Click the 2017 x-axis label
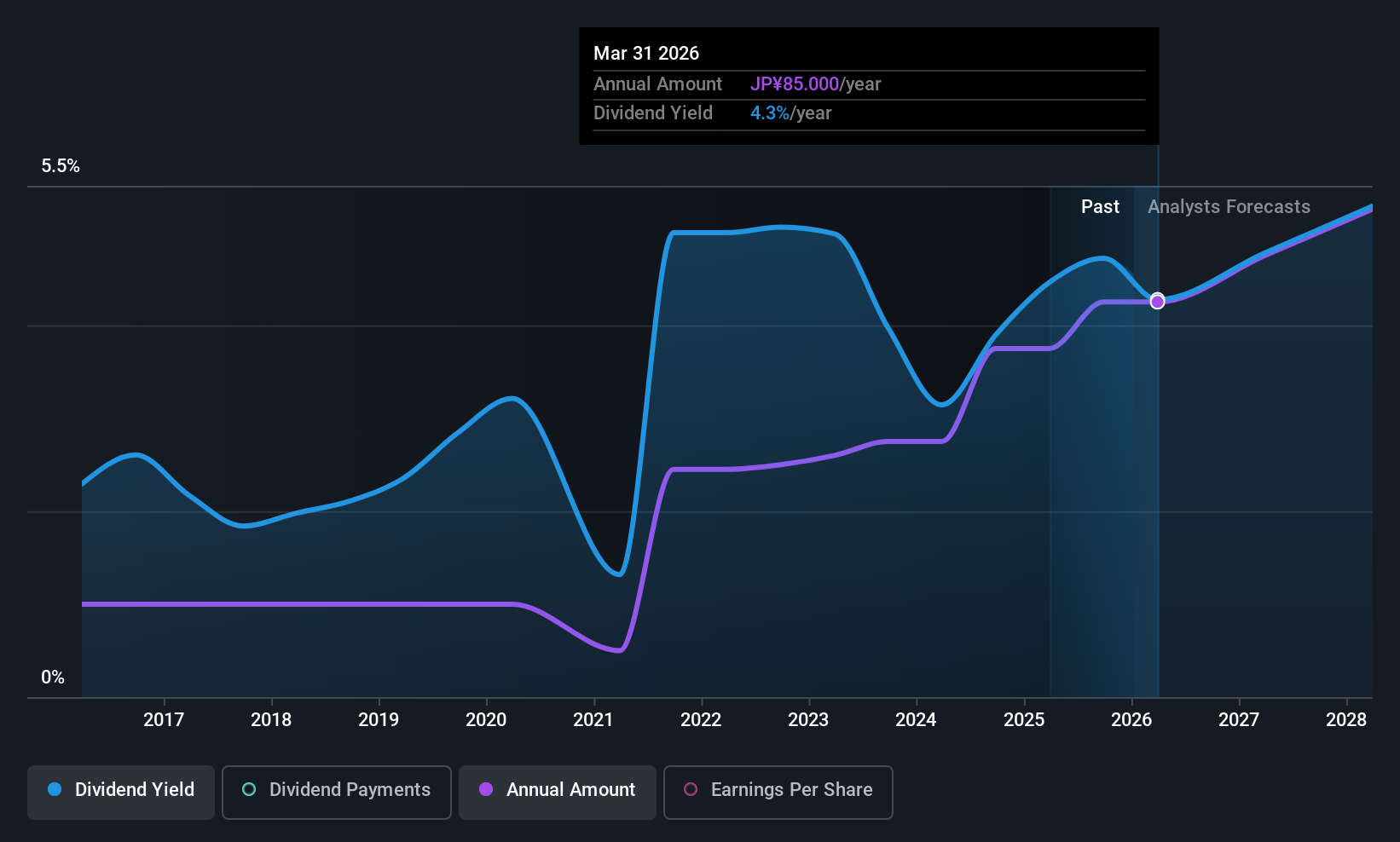Image resolution: width=1400 pixels, height=842 pixels. pyautogui.click(x=164, y=720)
